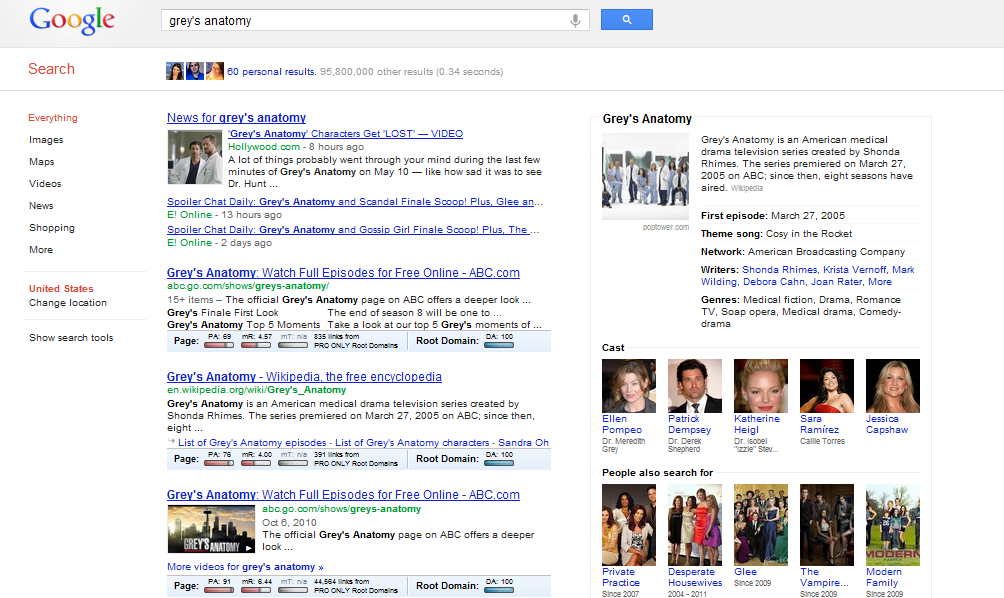This screenshot has height=598, width=1004.
Task: Open writer Joan Rater link
Action: coord(837,282)
